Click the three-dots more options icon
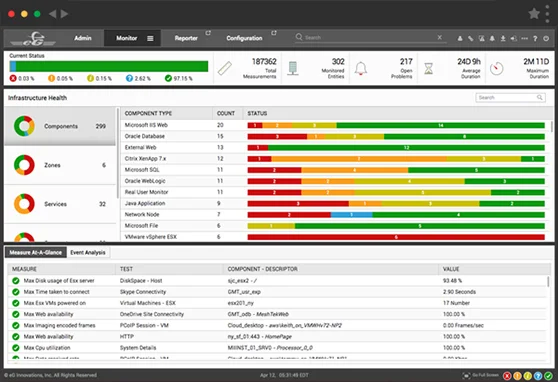This screenshot has height=382, width=558. tap(525, 38)
